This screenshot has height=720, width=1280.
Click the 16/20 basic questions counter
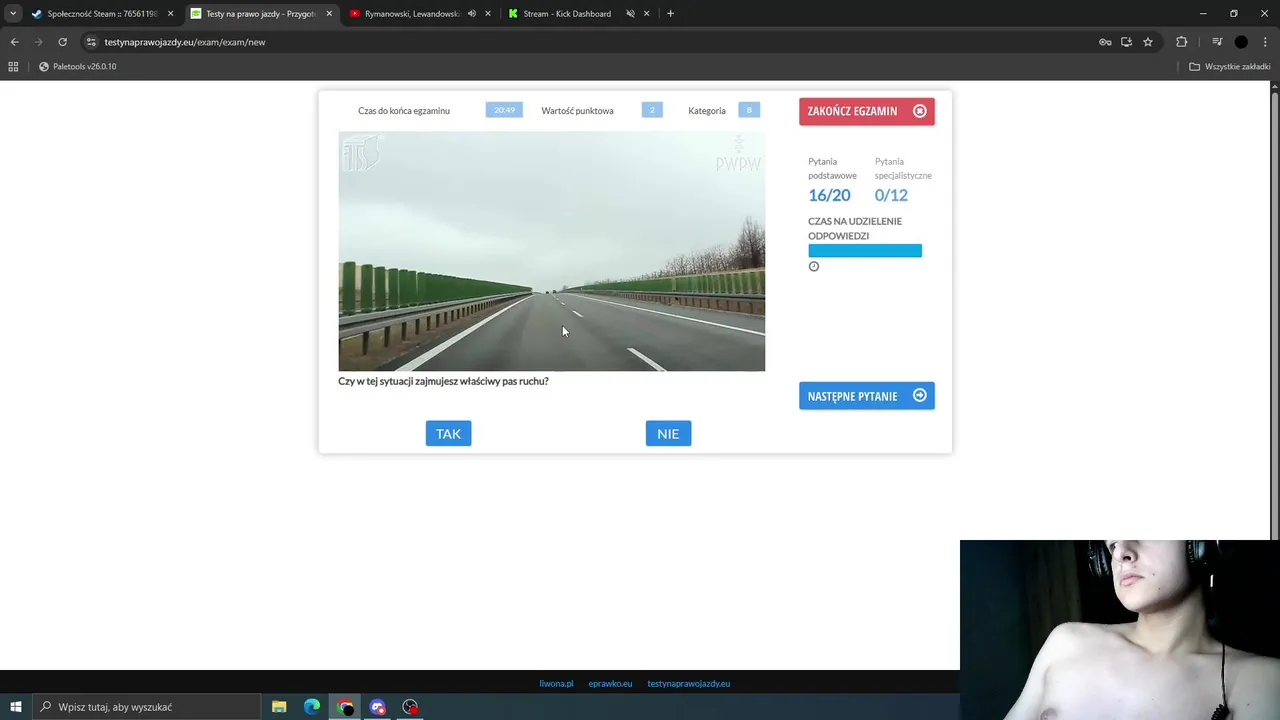829,195
